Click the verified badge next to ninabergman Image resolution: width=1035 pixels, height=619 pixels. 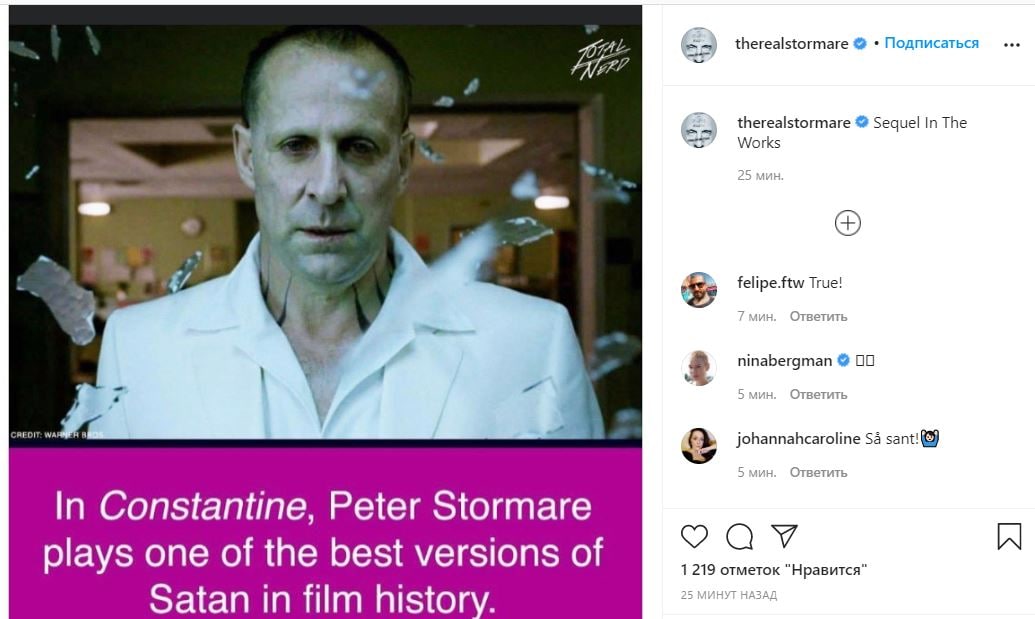(844, 360)
